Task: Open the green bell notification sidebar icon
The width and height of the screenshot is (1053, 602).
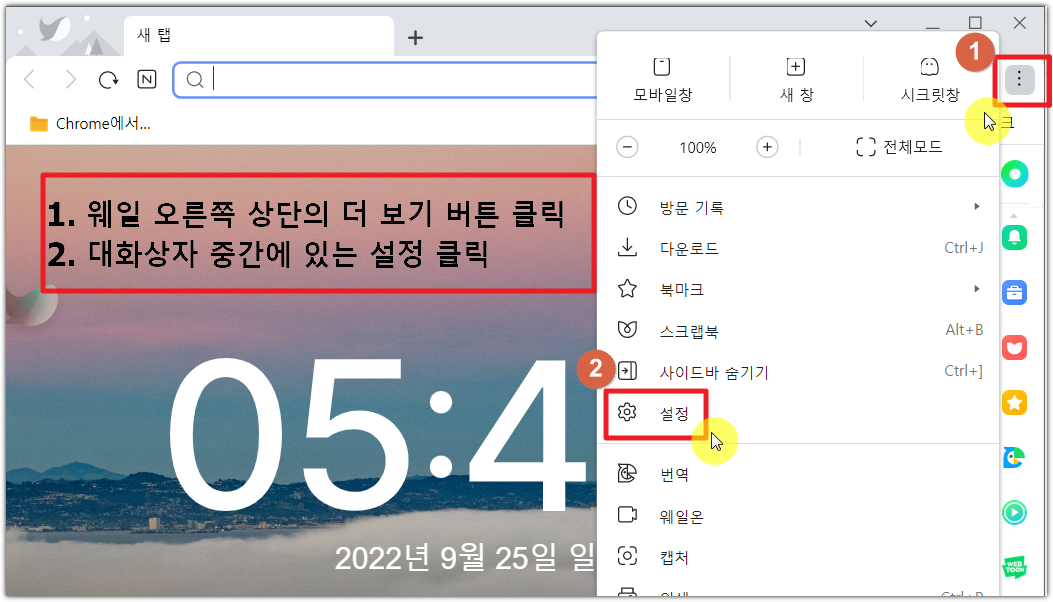Action: point(1015,237)
